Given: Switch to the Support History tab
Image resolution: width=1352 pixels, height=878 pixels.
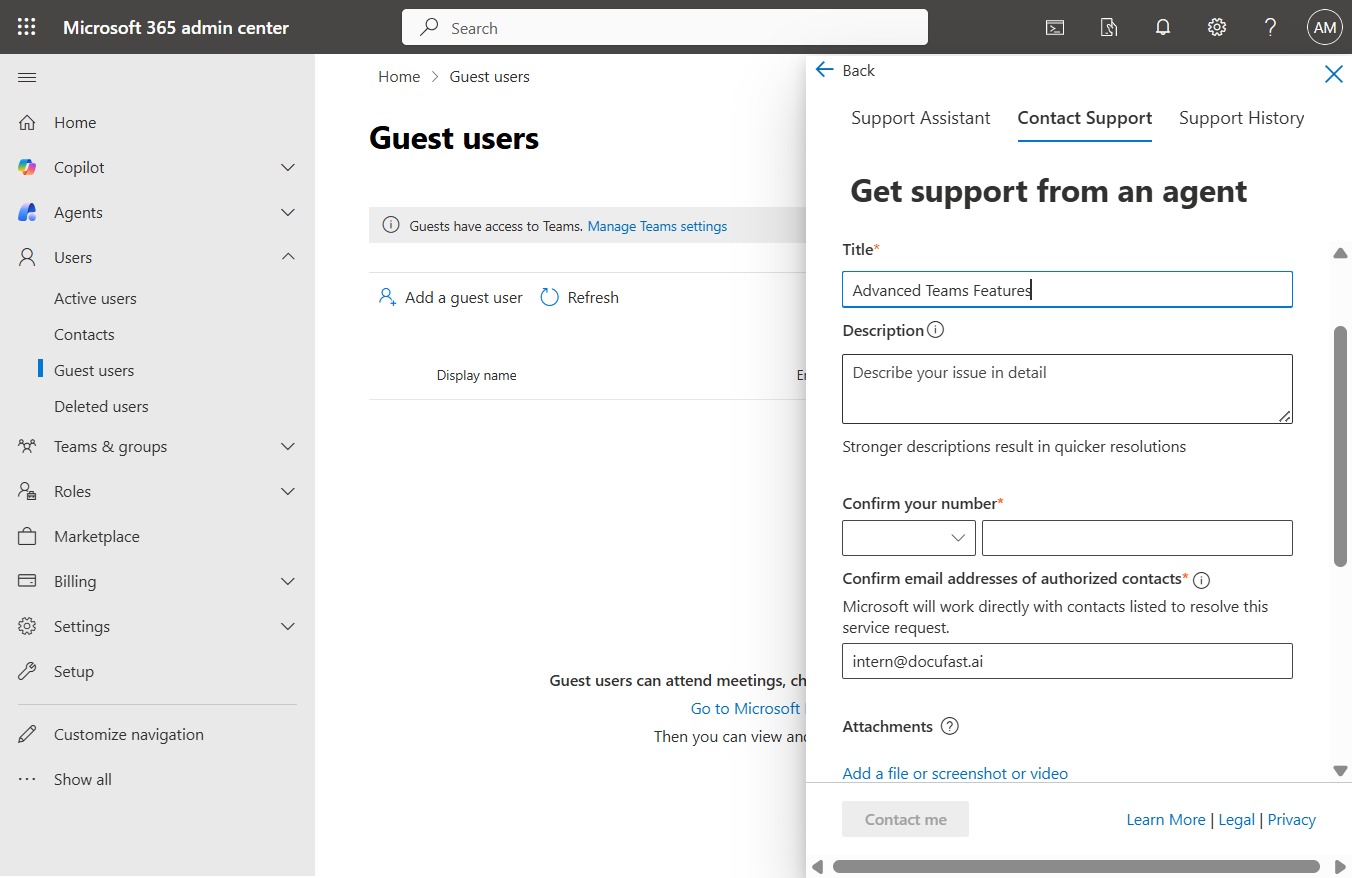Looking at the screenshot, I should [1242, 118].
